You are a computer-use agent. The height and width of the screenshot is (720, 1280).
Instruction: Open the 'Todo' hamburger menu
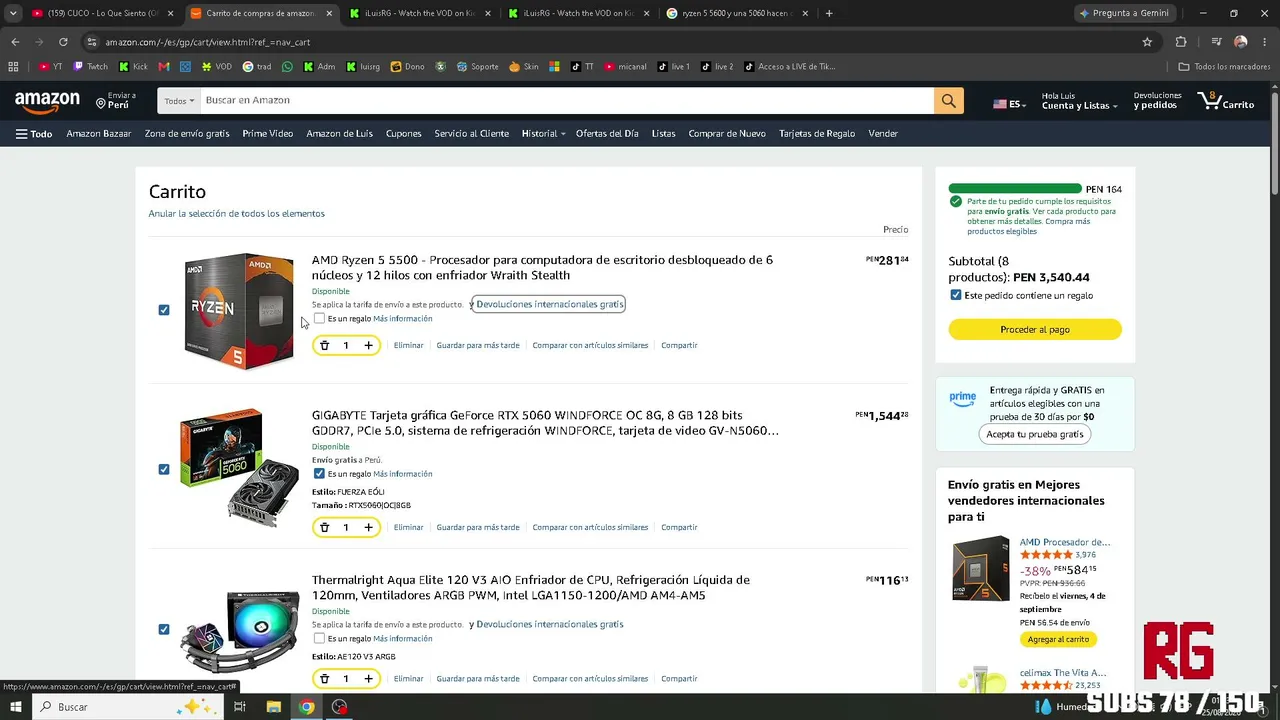point(34,134)
